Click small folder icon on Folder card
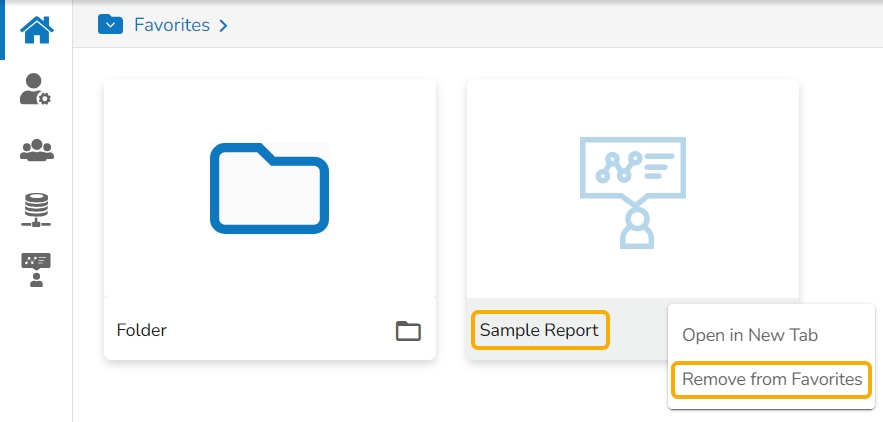This screenshot has width=883, height=422. coord(408,331)
